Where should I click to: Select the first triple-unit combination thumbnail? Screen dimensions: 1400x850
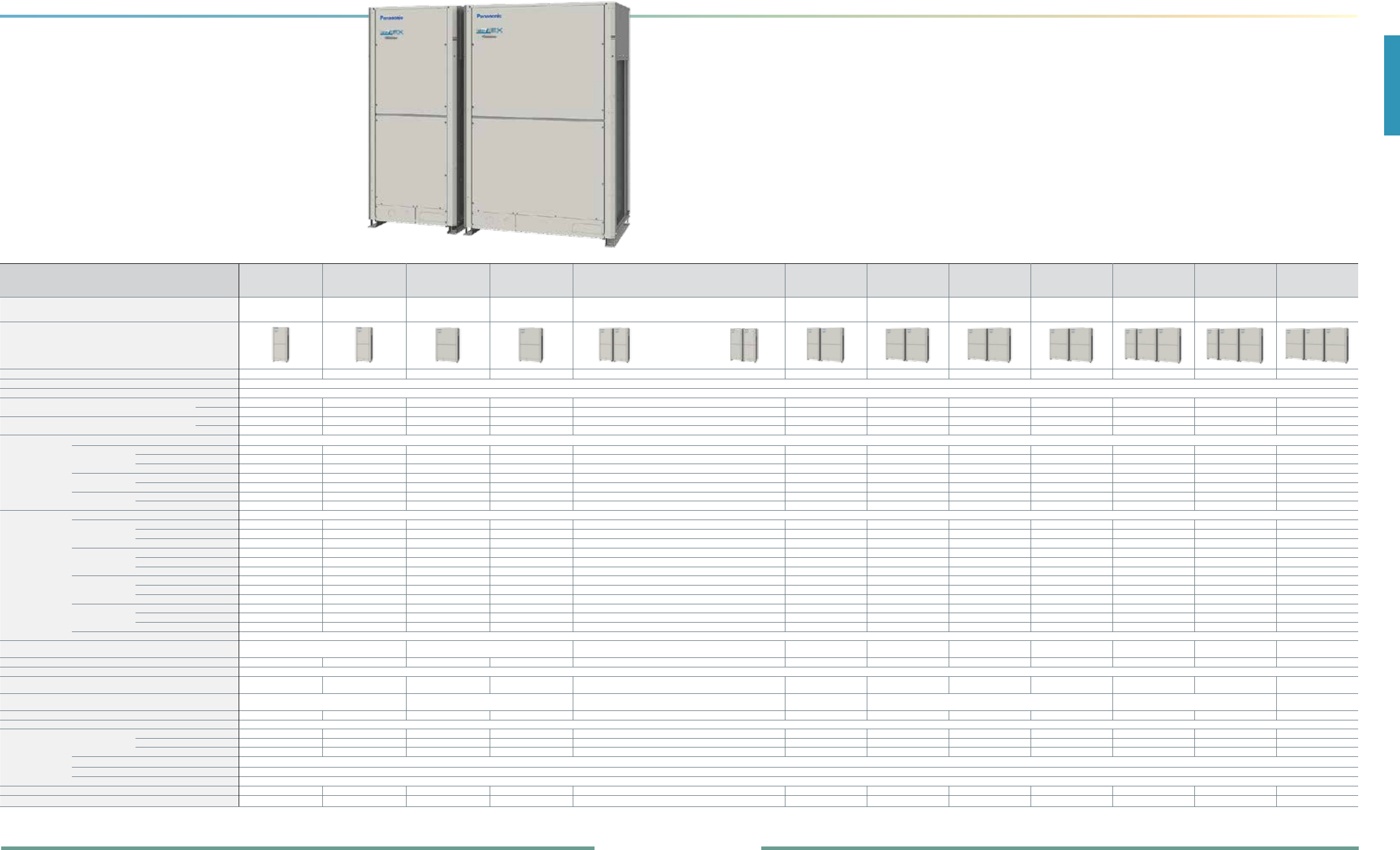[1153, 345]
